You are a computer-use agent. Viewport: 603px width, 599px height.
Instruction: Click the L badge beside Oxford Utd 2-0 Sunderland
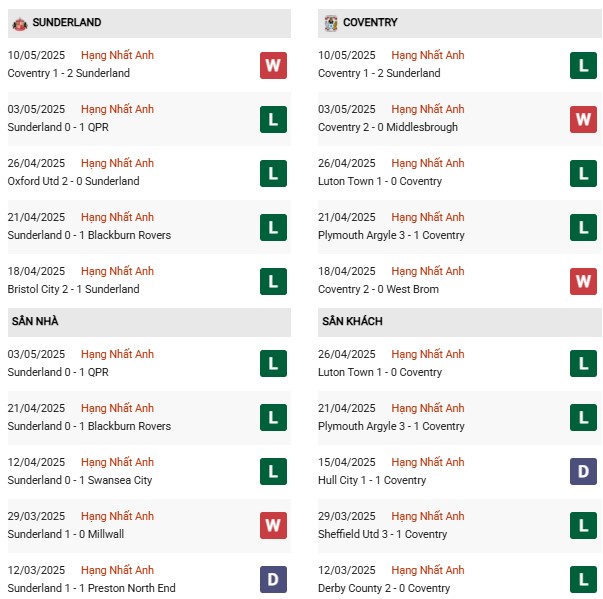tap(273, 173)
